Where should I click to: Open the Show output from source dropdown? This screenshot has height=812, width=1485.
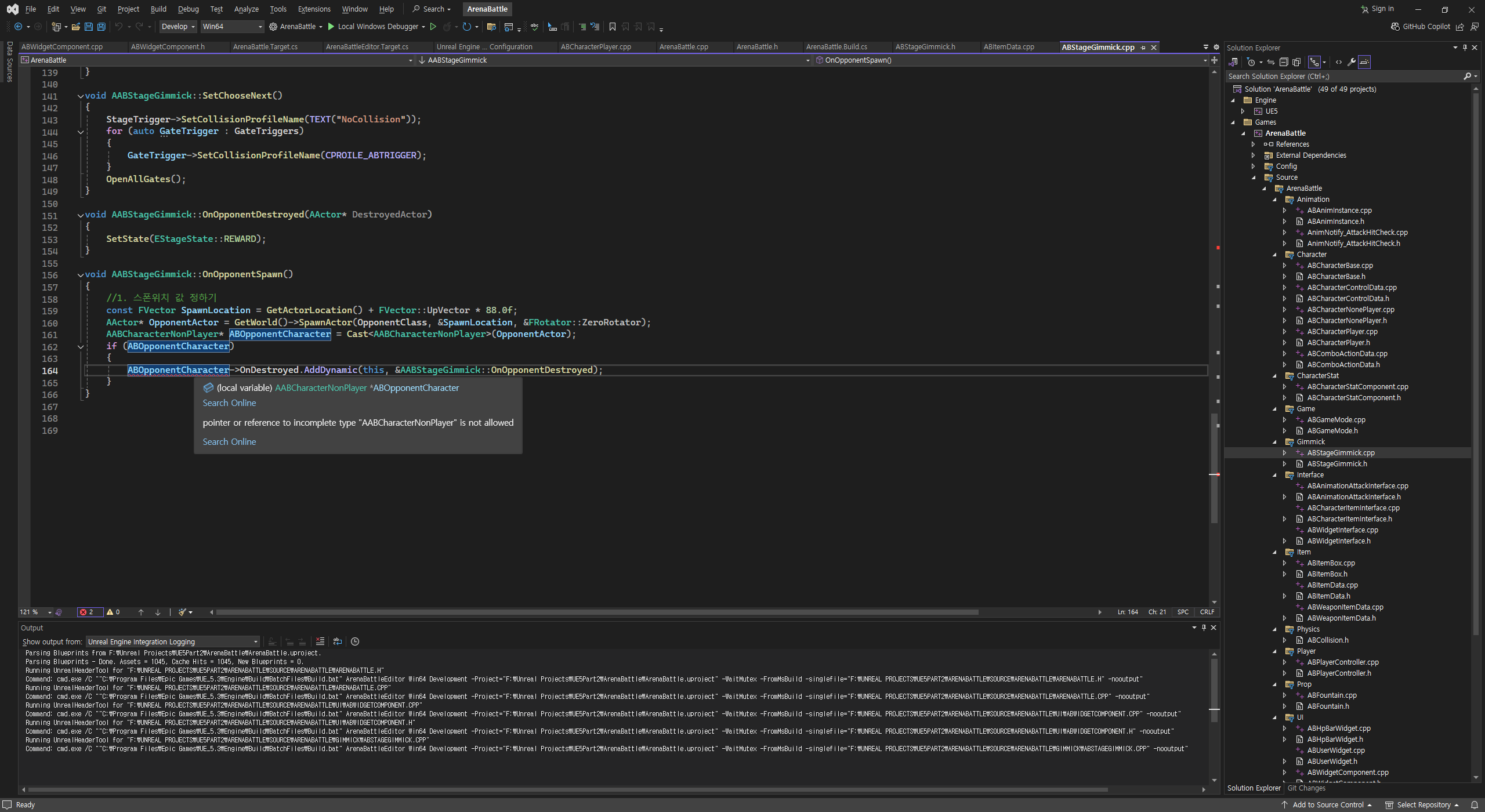173,641
